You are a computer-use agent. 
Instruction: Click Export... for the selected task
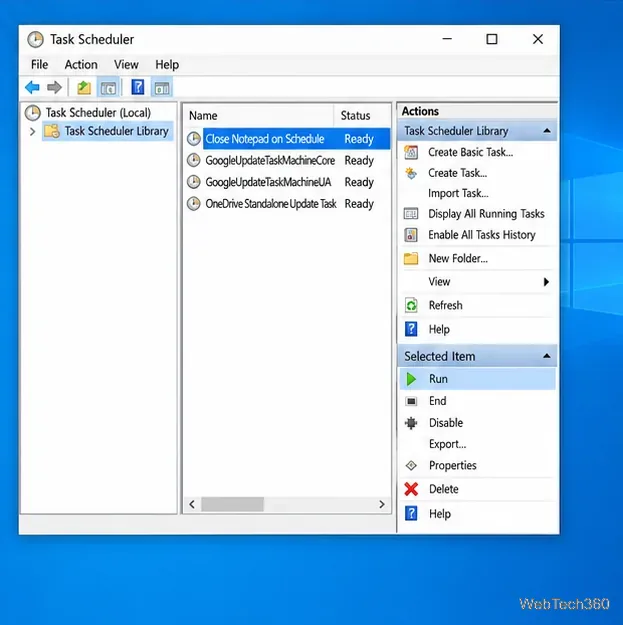(447, 444)
